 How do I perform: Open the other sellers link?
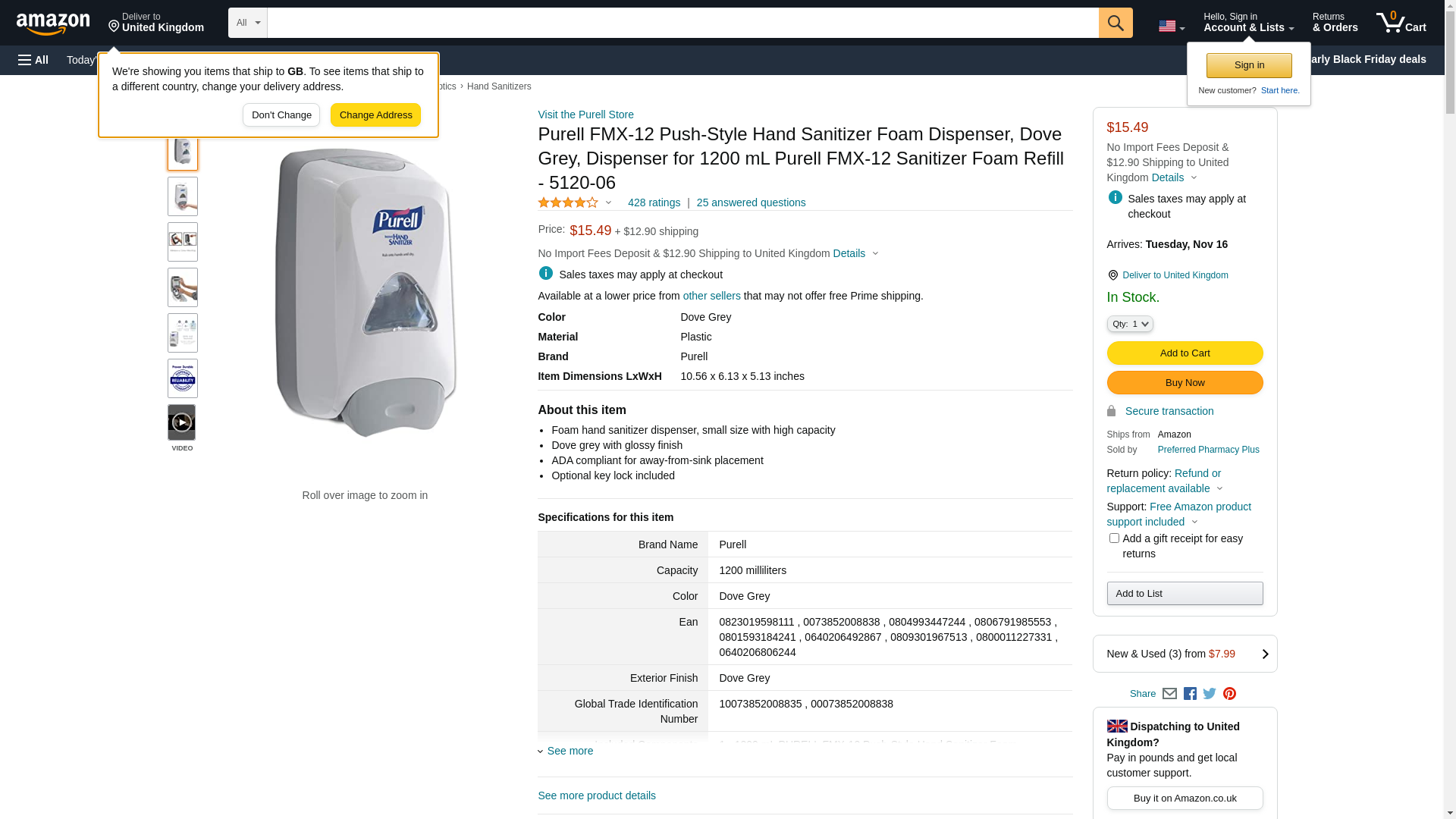[711, 296]
